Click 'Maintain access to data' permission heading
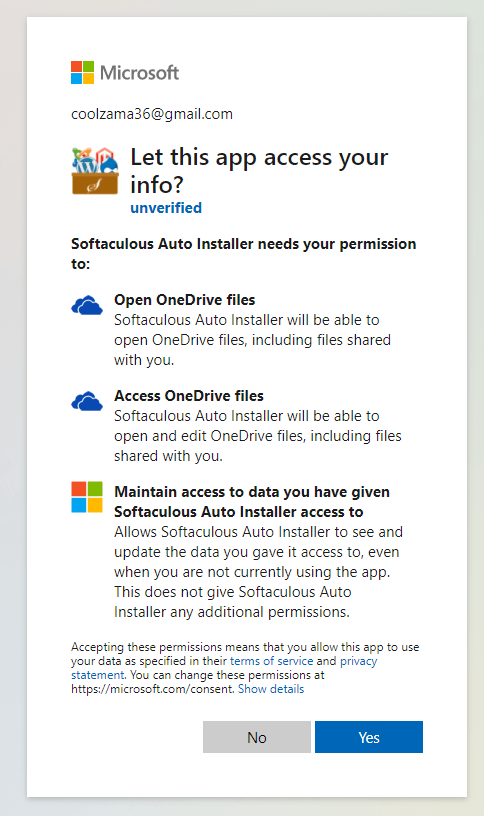 pyautogui.click(x=252, y=502)
